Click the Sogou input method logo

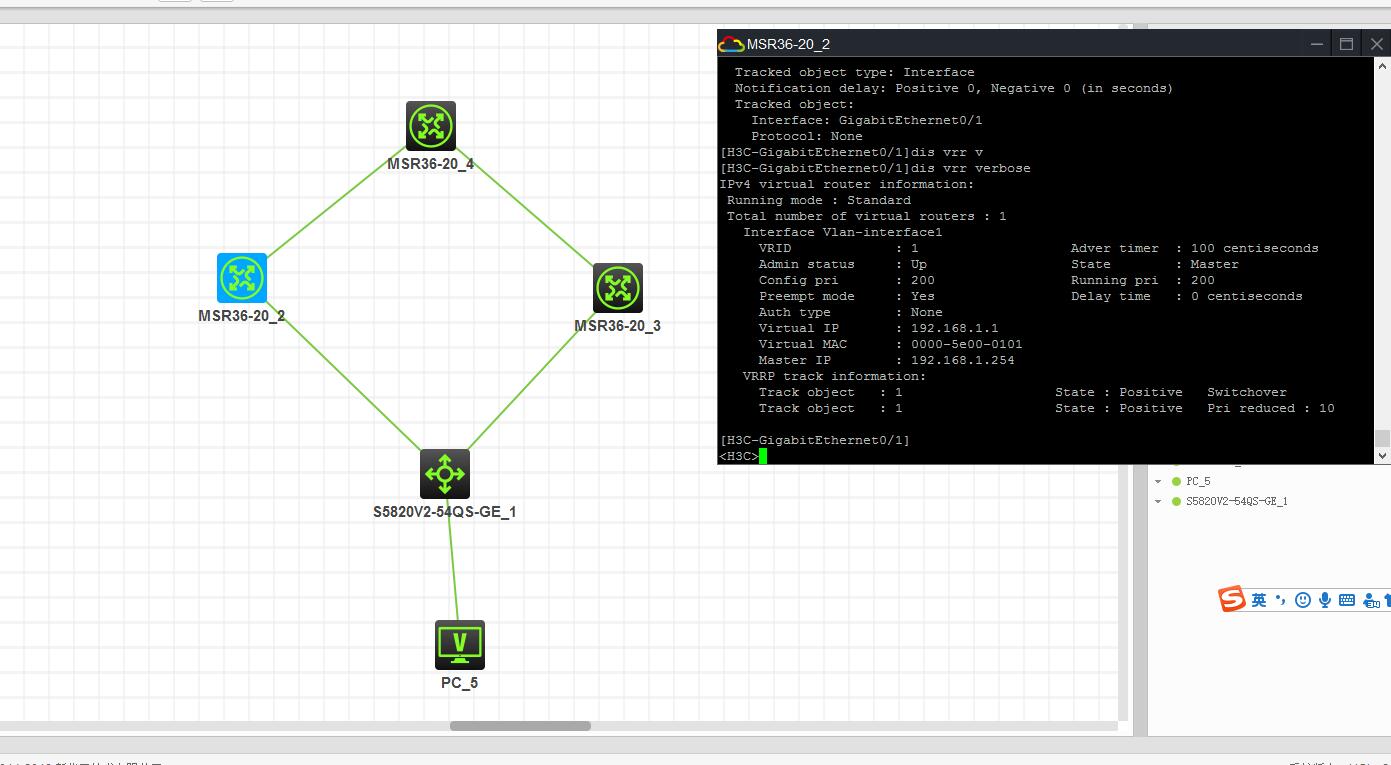point(1232,599)
